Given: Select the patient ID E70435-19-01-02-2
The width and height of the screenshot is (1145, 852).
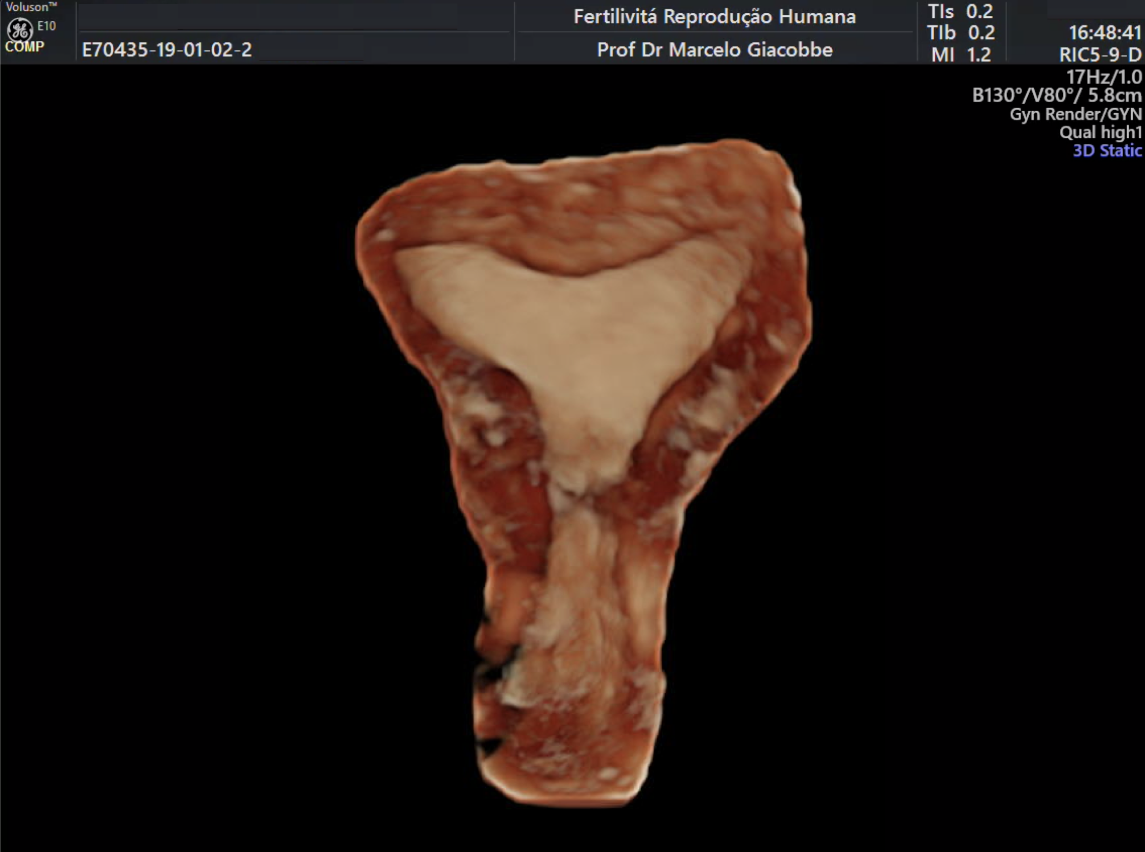Looking at the screenshot, I should [167, 50].
